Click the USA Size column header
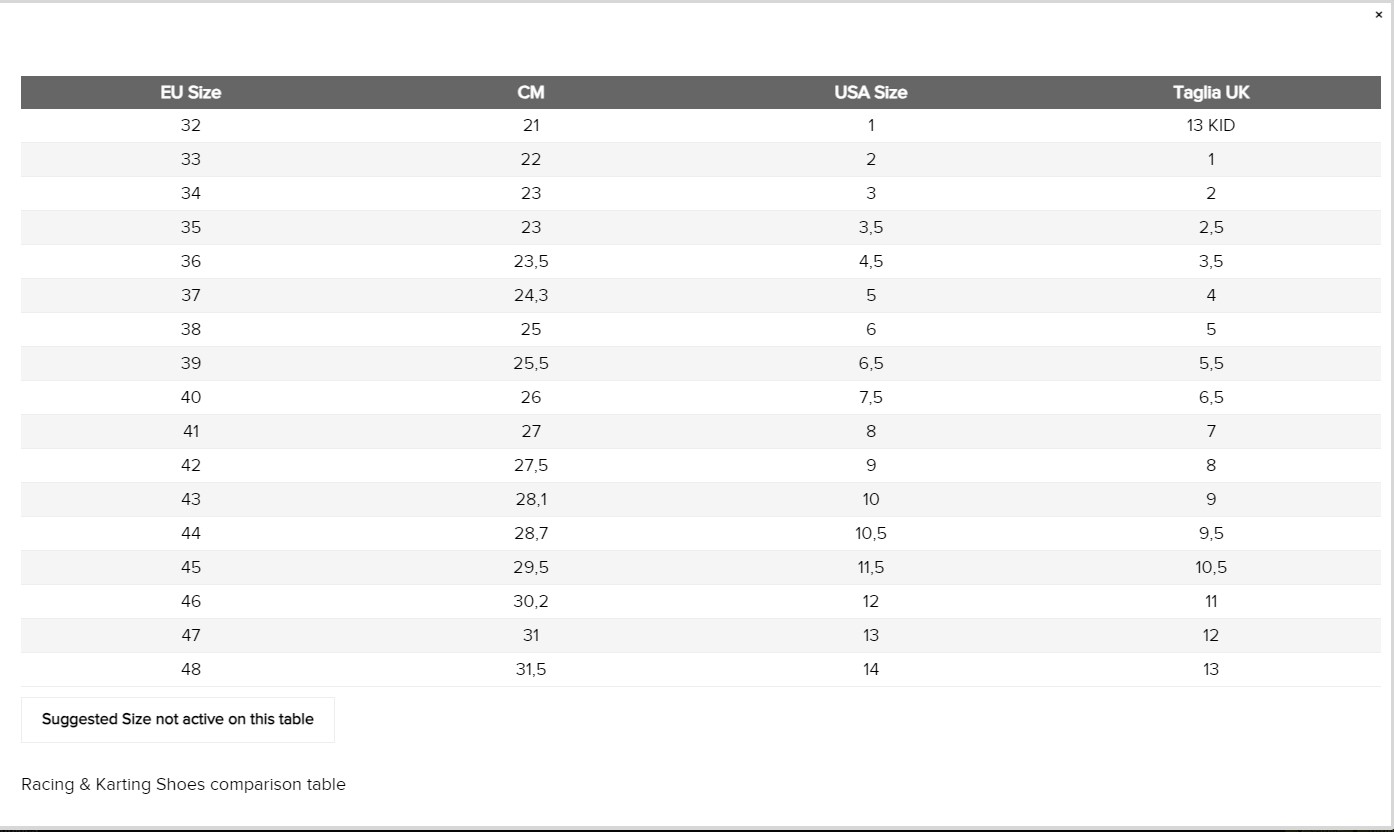The image size is (1394, 832). pyautogui.click(x=871, y=92)
